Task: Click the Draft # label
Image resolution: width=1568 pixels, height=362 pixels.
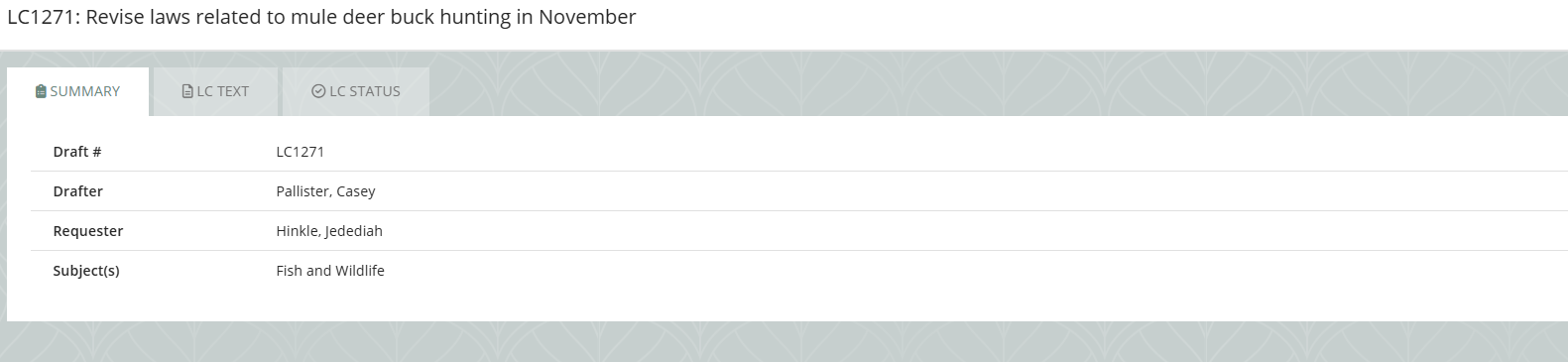Action: tap(77, 152)
